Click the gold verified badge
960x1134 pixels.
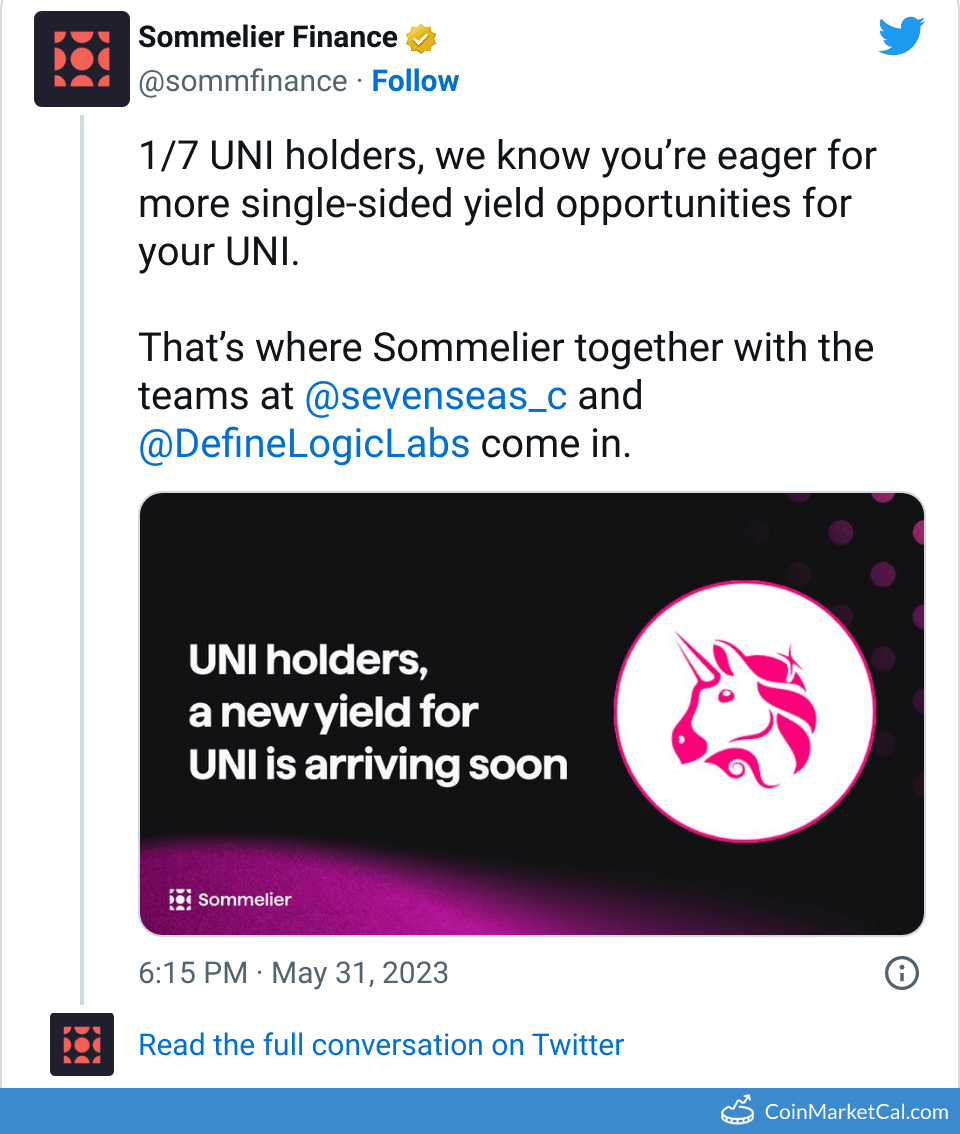click(421, 38)
